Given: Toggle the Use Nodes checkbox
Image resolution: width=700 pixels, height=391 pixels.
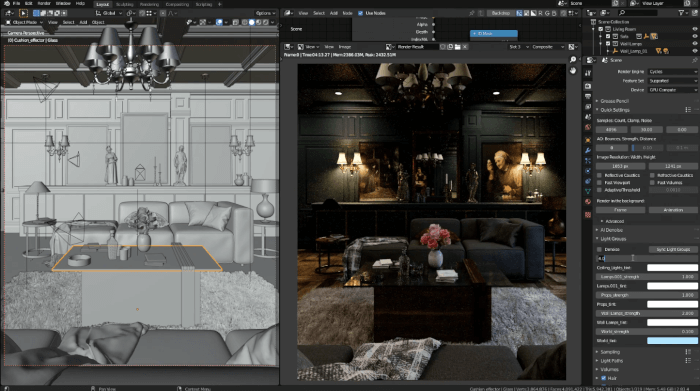Looking at the screenshot, I should [360, 13].
